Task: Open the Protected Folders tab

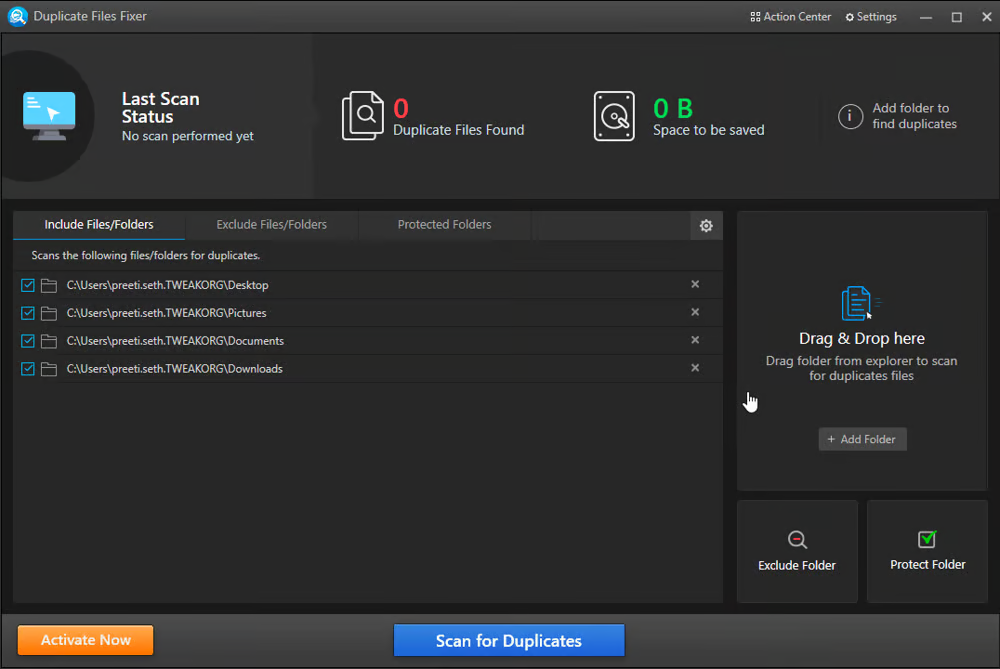Action: click(444, 224)
